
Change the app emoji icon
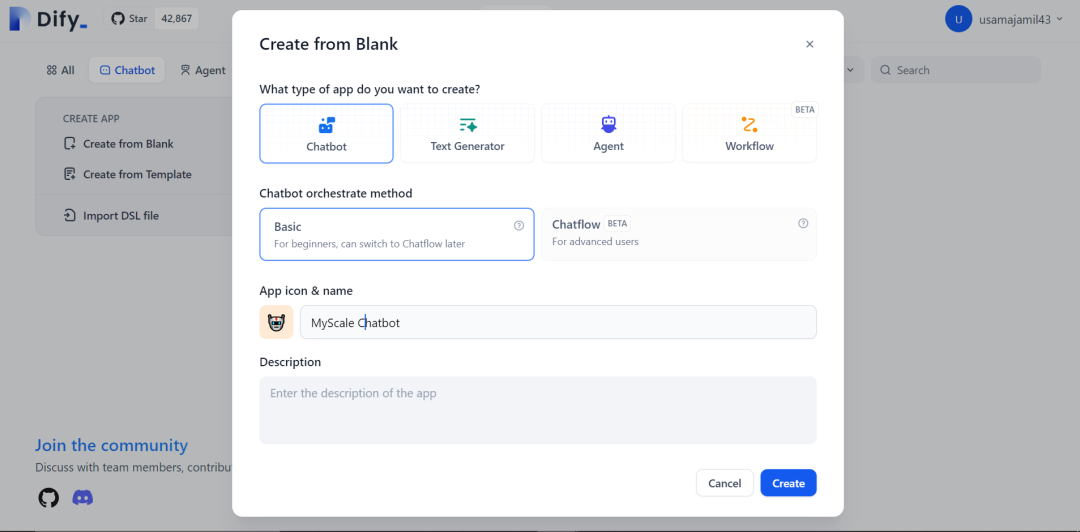click(x=276, y=322)
